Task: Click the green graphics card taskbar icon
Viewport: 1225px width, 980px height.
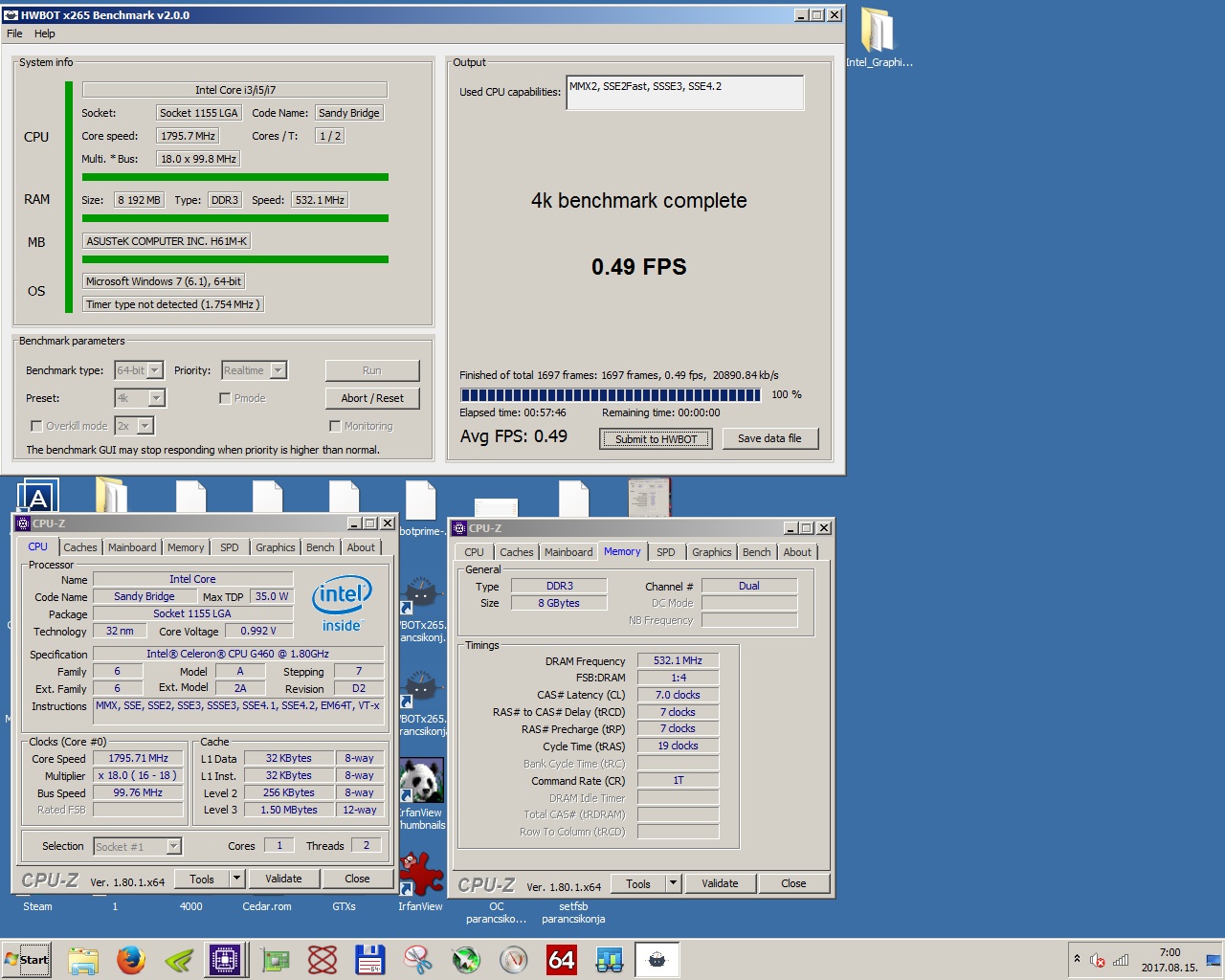Action: pos(276,960)
